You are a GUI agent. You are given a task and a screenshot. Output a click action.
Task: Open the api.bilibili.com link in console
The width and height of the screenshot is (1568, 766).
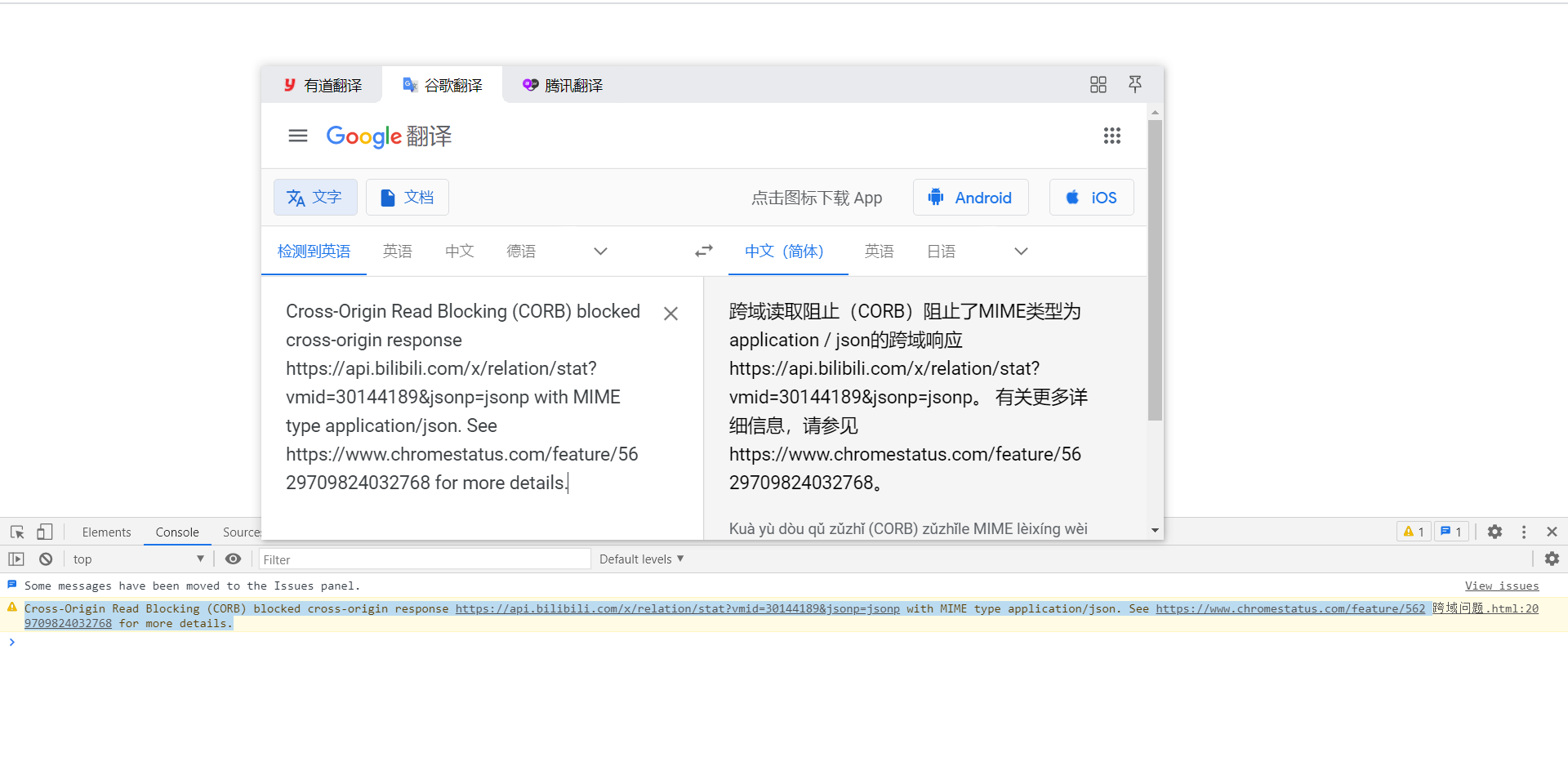tap(678, 608)
